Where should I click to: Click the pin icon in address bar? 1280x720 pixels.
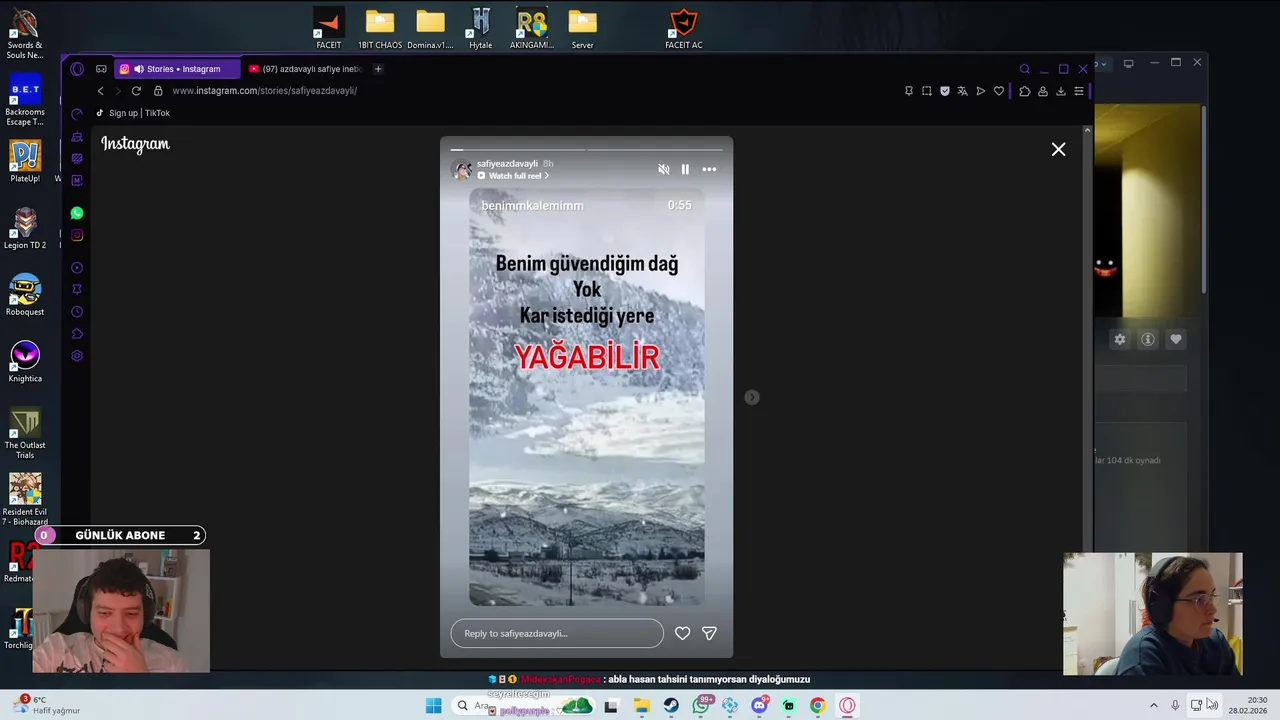point(908,91)
